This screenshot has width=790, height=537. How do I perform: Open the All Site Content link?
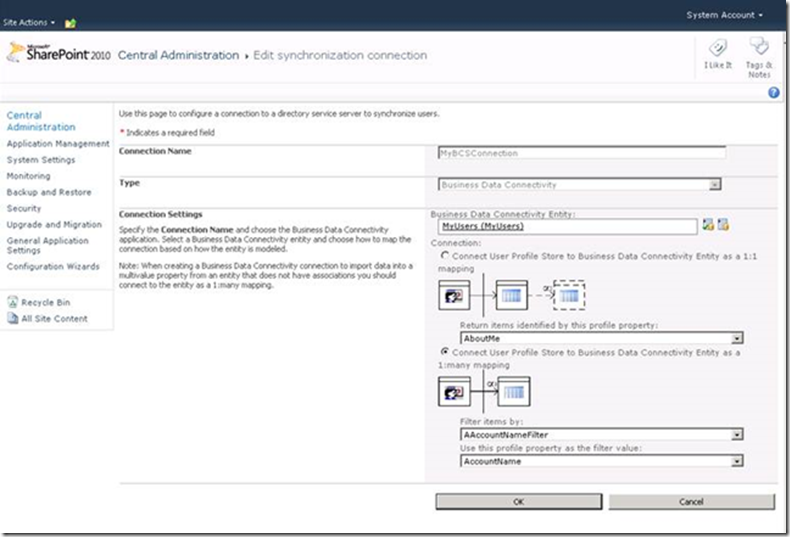pyautogui.click(x=54, y=318)
